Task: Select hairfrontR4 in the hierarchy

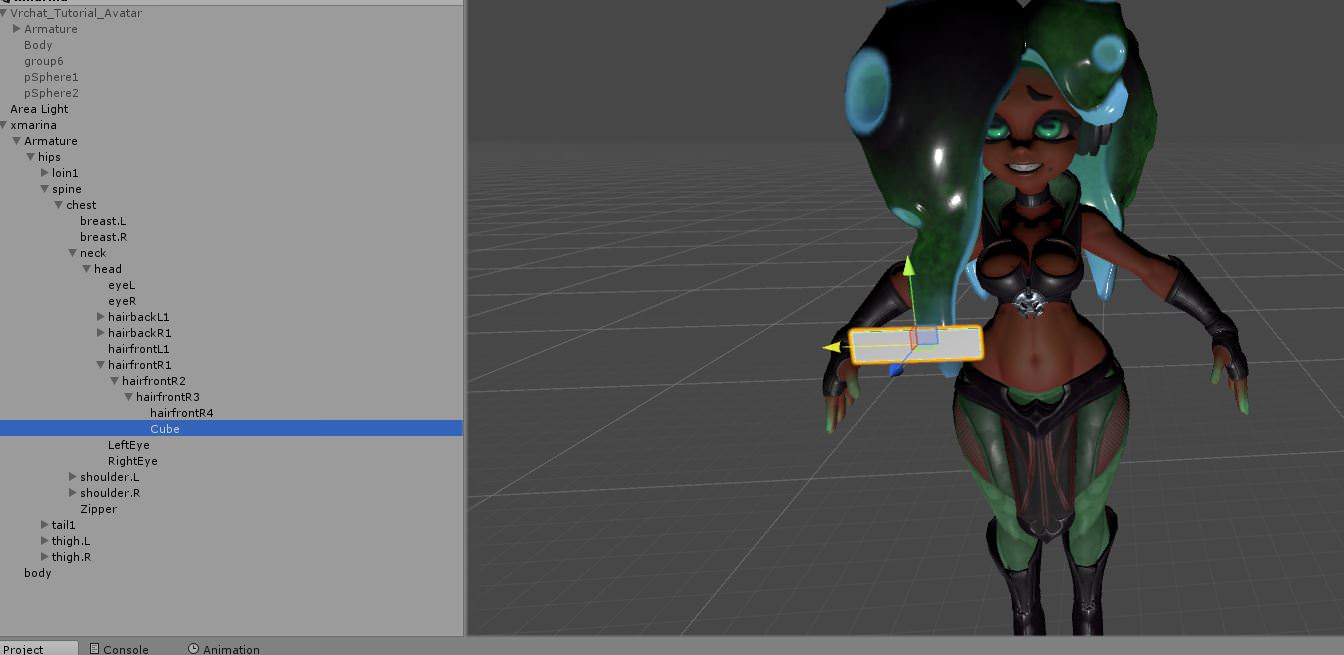Action: 181,413
